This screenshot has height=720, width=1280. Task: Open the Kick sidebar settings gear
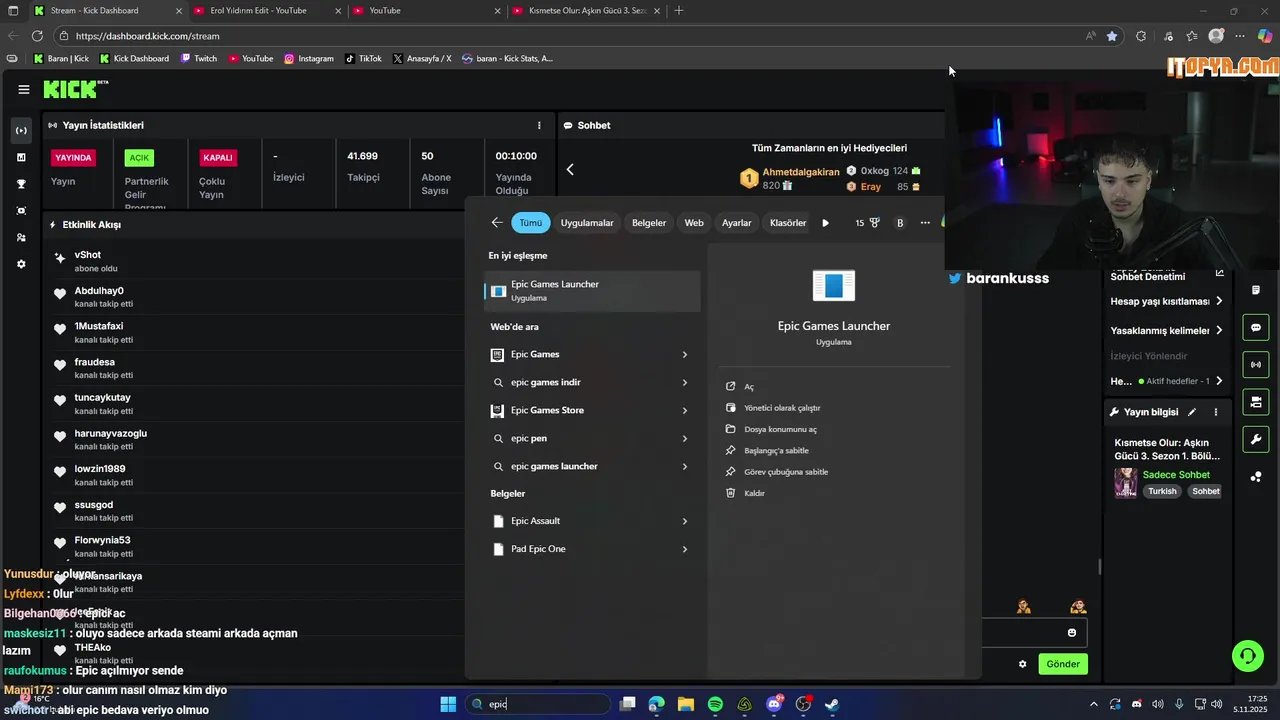[21, 264]
